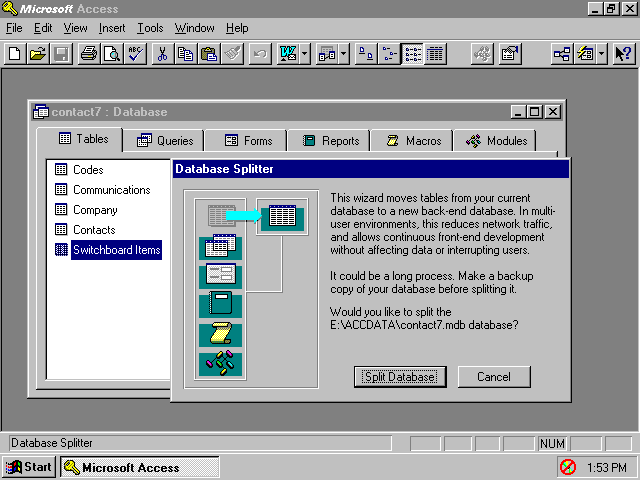This screenshot has width=640, height=480.
Task: Click the taskbar clock 1:53 PM
Action: 607,467
